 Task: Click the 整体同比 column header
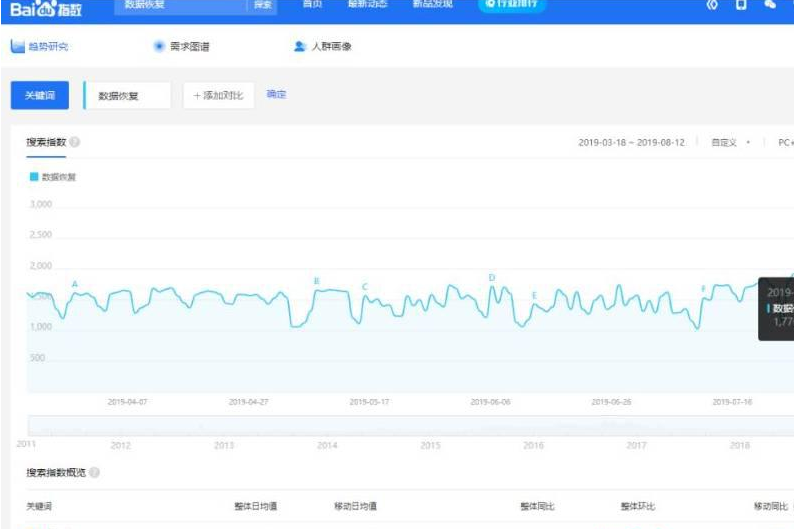point(538,506)
